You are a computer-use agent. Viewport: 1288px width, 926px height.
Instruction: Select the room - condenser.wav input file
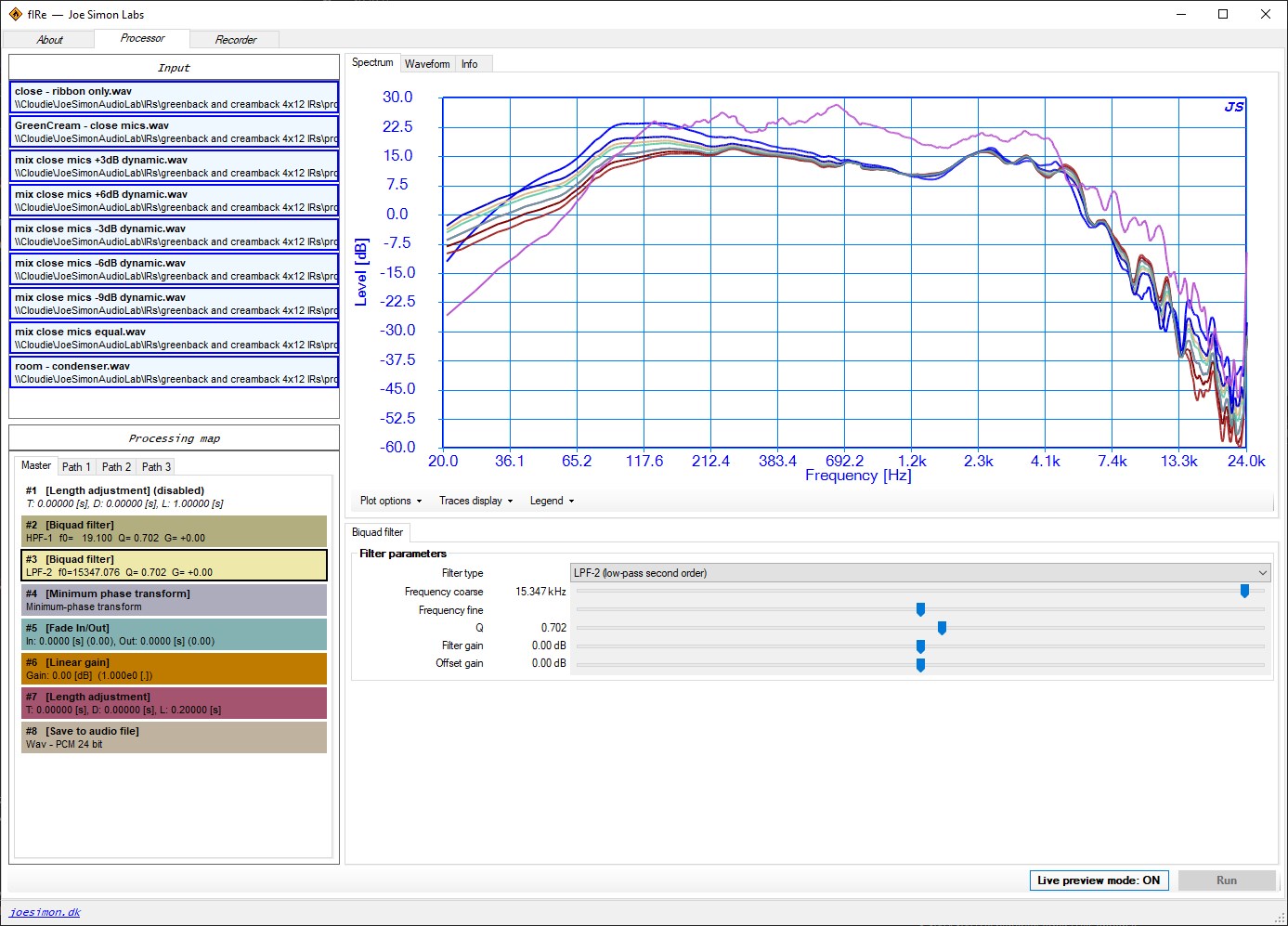(x=174, y=372)
